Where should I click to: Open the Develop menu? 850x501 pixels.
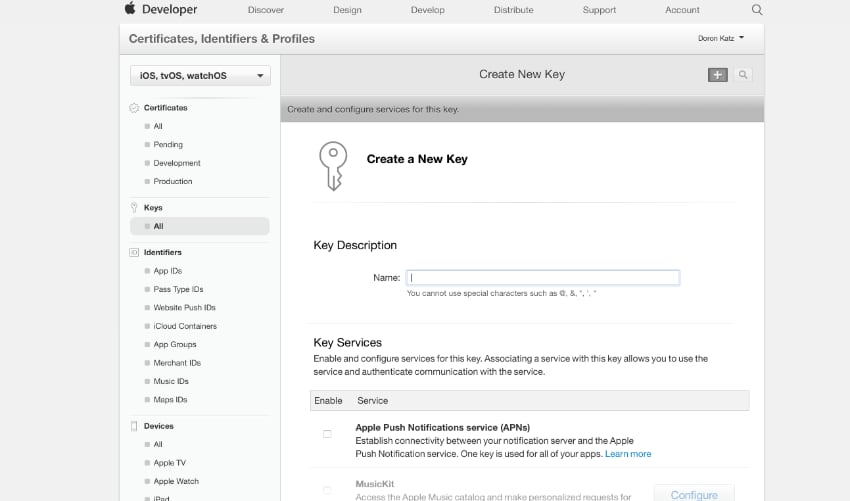point(427,10)
